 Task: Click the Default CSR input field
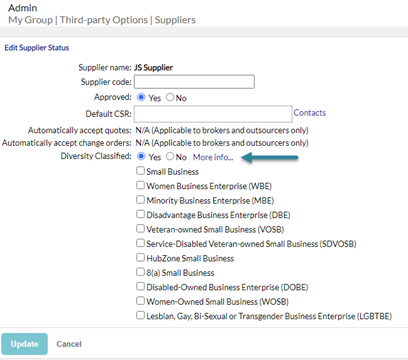point(213,114)
